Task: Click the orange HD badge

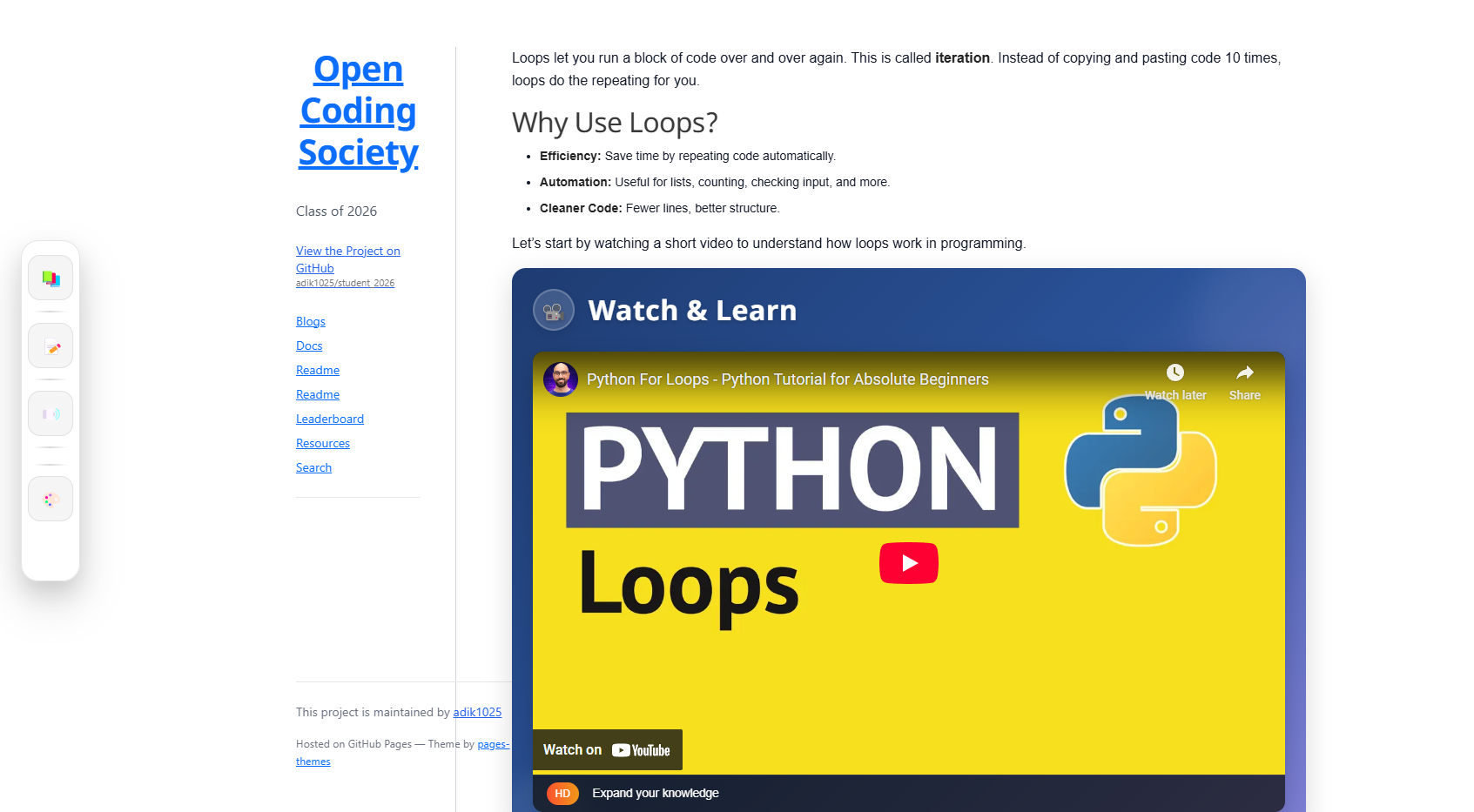Action: click(562, 794)
